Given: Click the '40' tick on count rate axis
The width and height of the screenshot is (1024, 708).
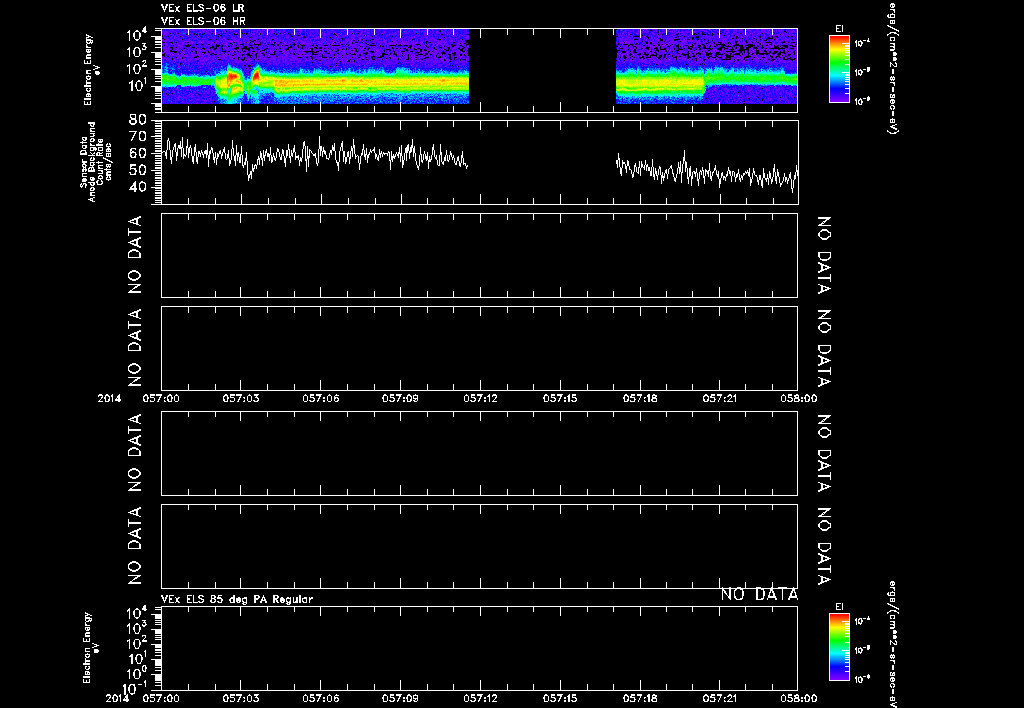Looking at the screenshot, I should point(138,187).
